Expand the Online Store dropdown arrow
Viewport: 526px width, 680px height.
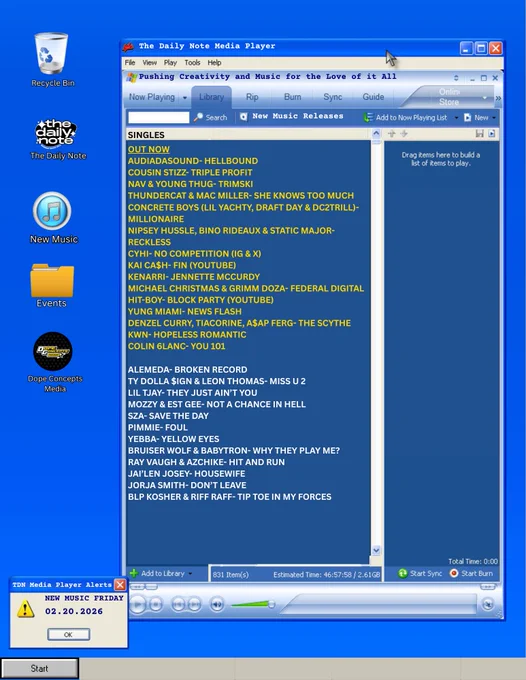(x=485, y=98)
